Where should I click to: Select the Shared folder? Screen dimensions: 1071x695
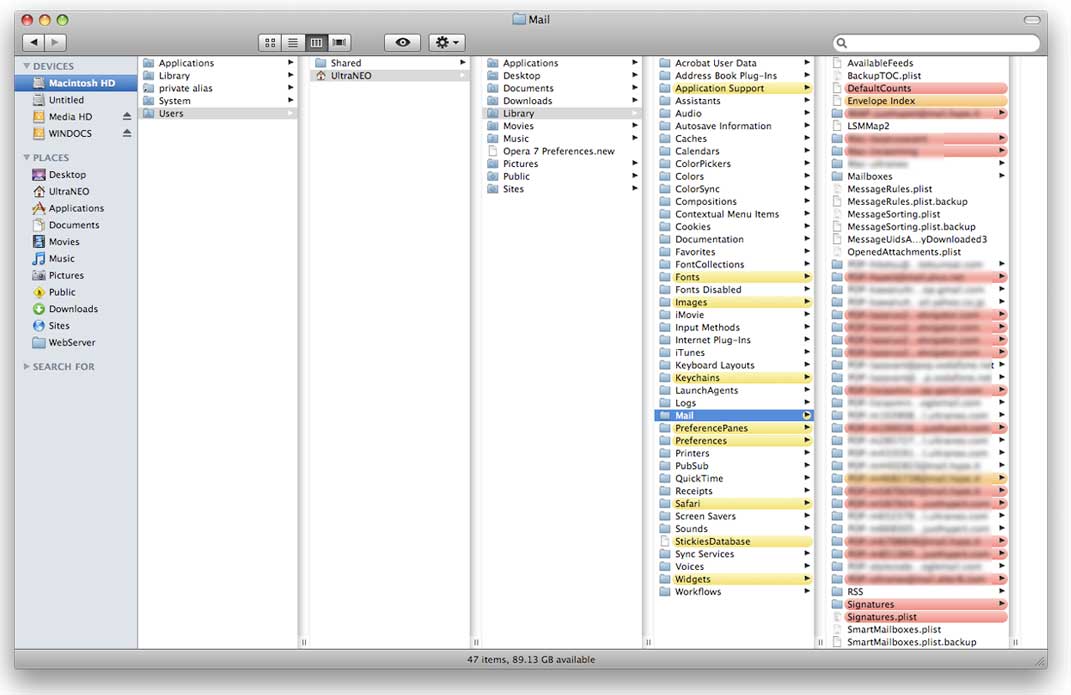(390, 63)
